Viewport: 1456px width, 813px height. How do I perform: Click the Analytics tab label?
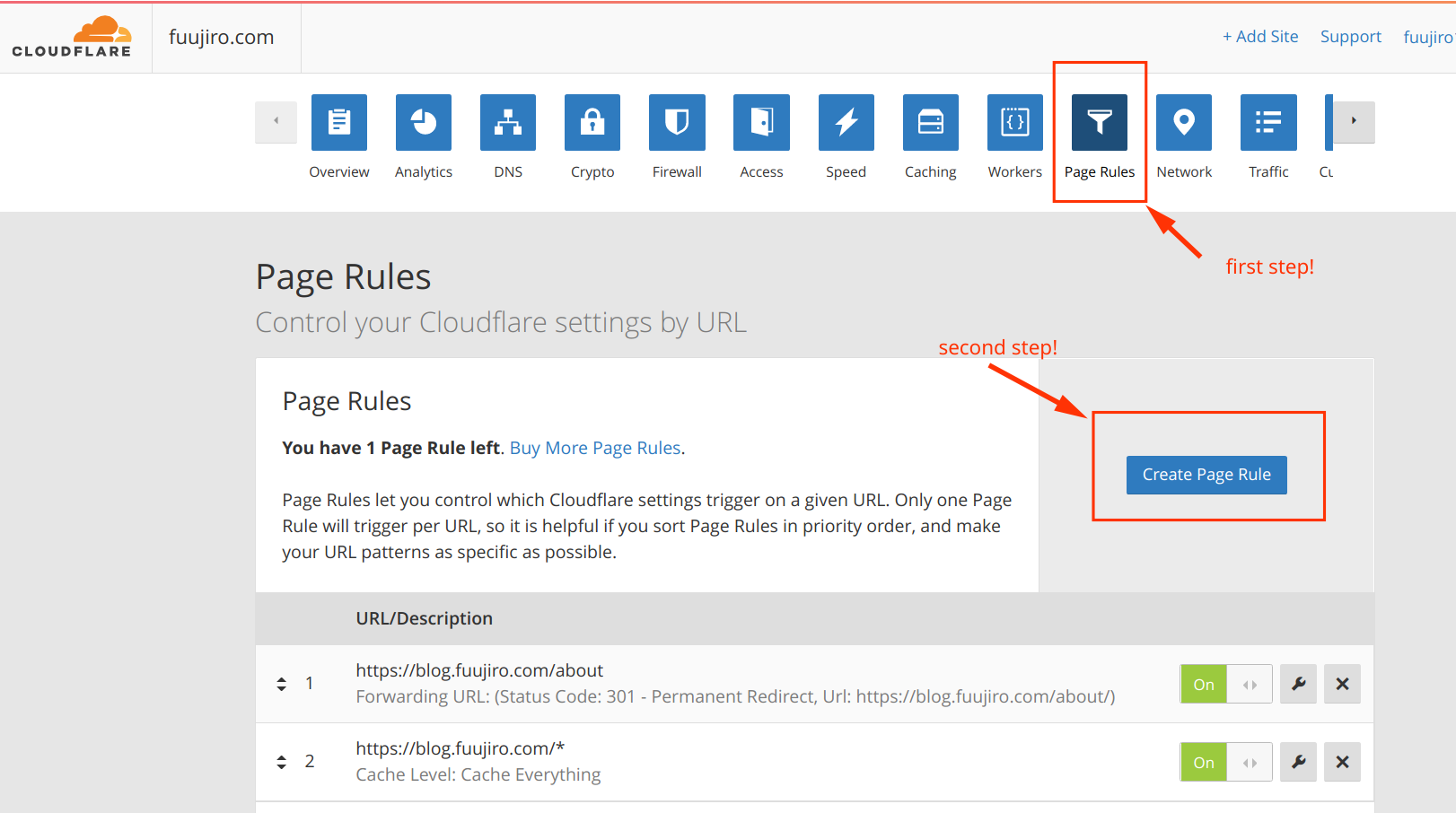(x=424, y=171)
